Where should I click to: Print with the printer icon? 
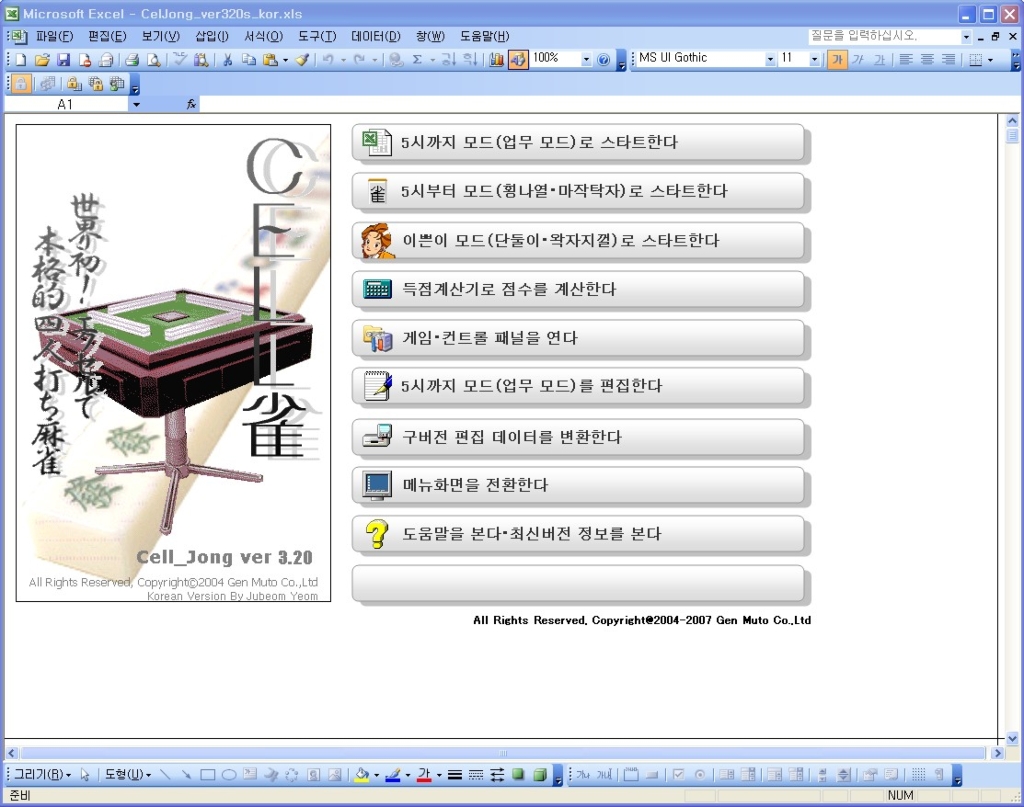click(132, 59)
